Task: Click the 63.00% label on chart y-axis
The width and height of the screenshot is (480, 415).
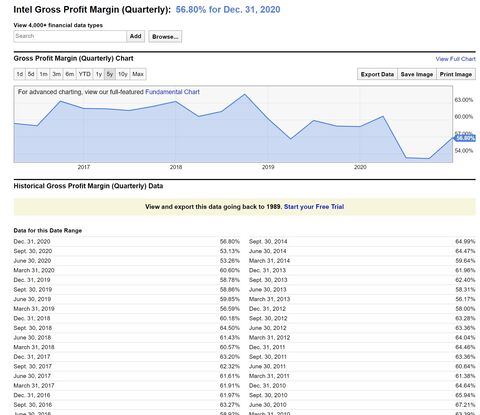Action: 464,100
